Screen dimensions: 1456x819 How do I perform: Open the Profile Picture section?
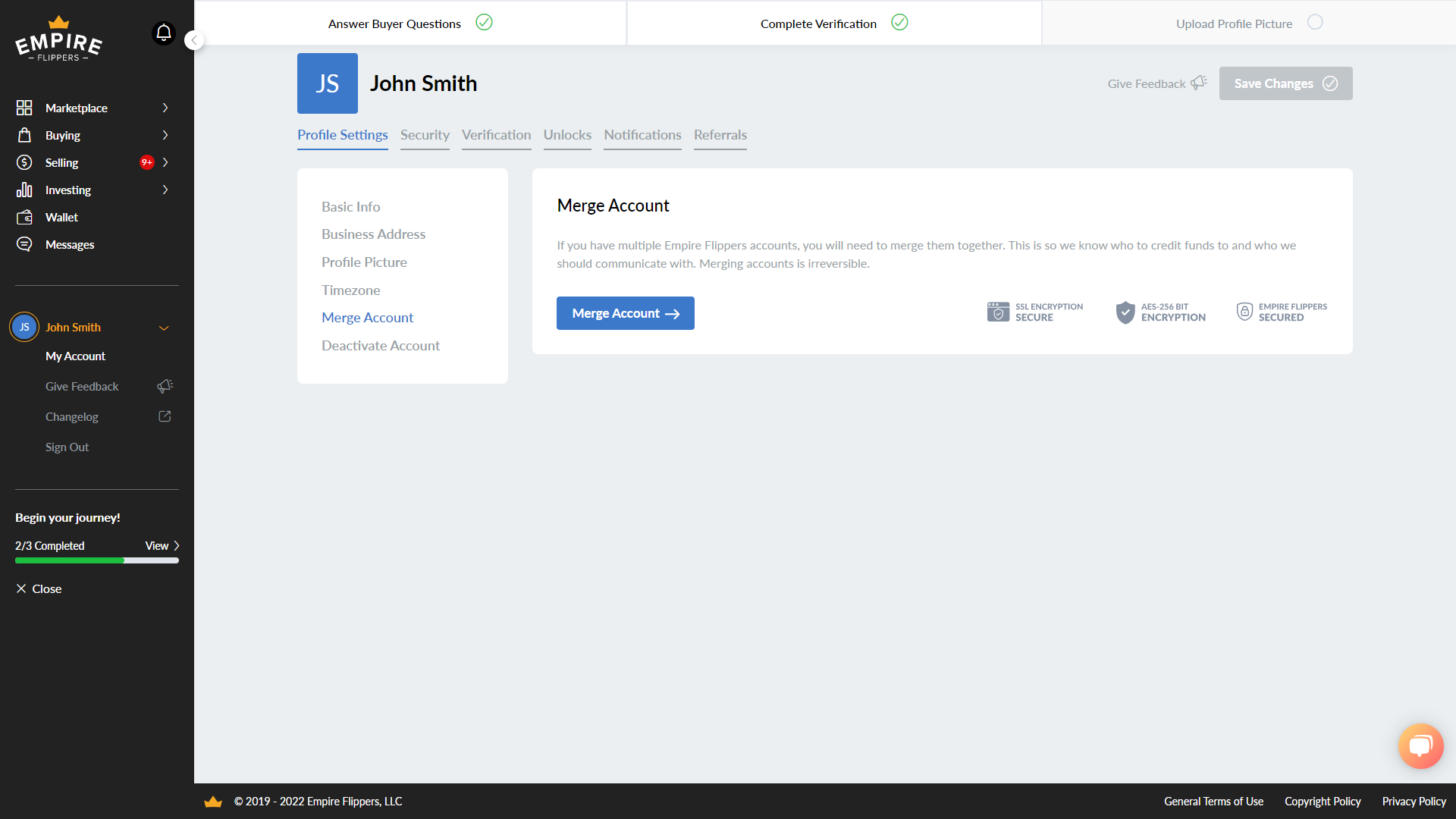(x=364, y=262)
